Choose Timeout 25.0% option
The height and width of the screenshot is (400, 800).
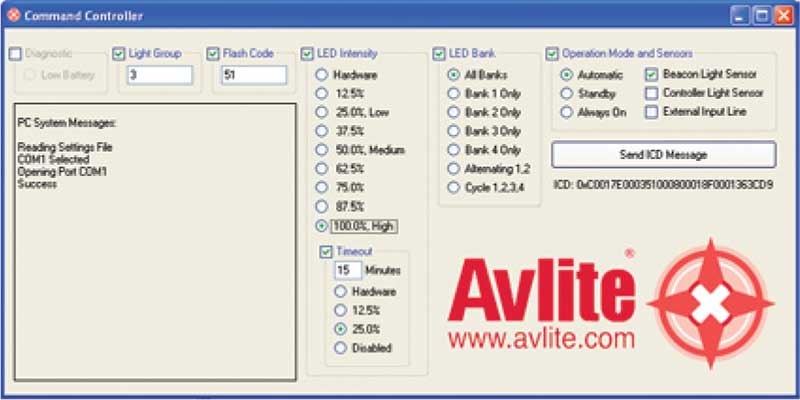pyautogui.click(x=340, y=330)
